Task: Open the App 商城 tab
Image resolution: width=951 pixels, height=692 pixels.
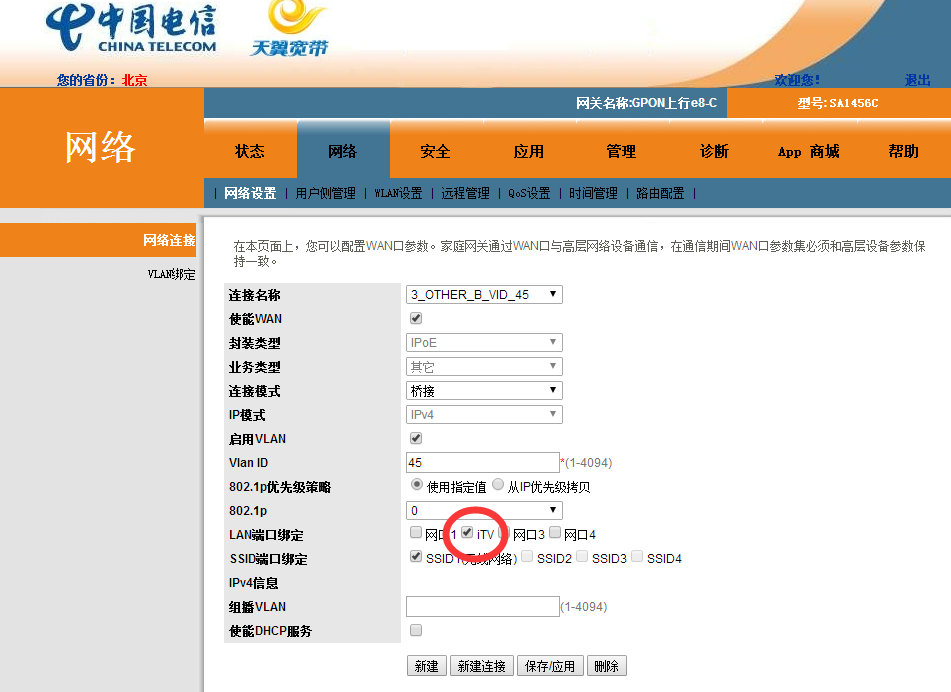Action: 808,151
